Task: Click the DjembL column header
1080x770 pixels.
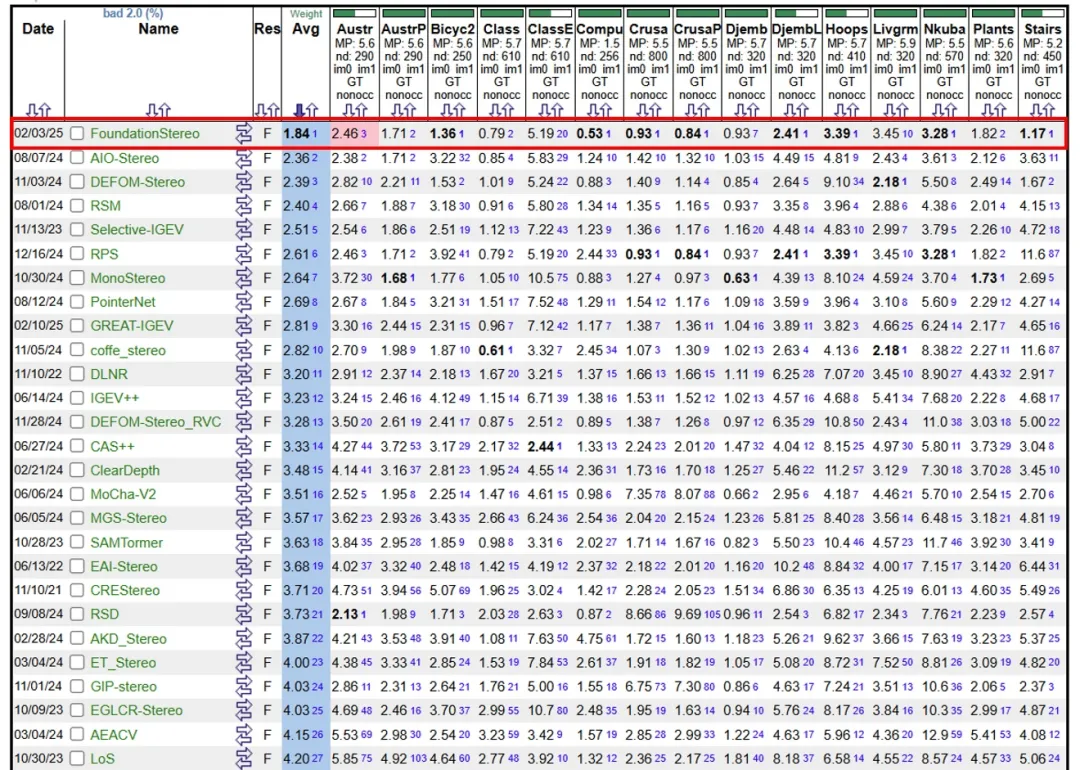Action: [796, 29]
